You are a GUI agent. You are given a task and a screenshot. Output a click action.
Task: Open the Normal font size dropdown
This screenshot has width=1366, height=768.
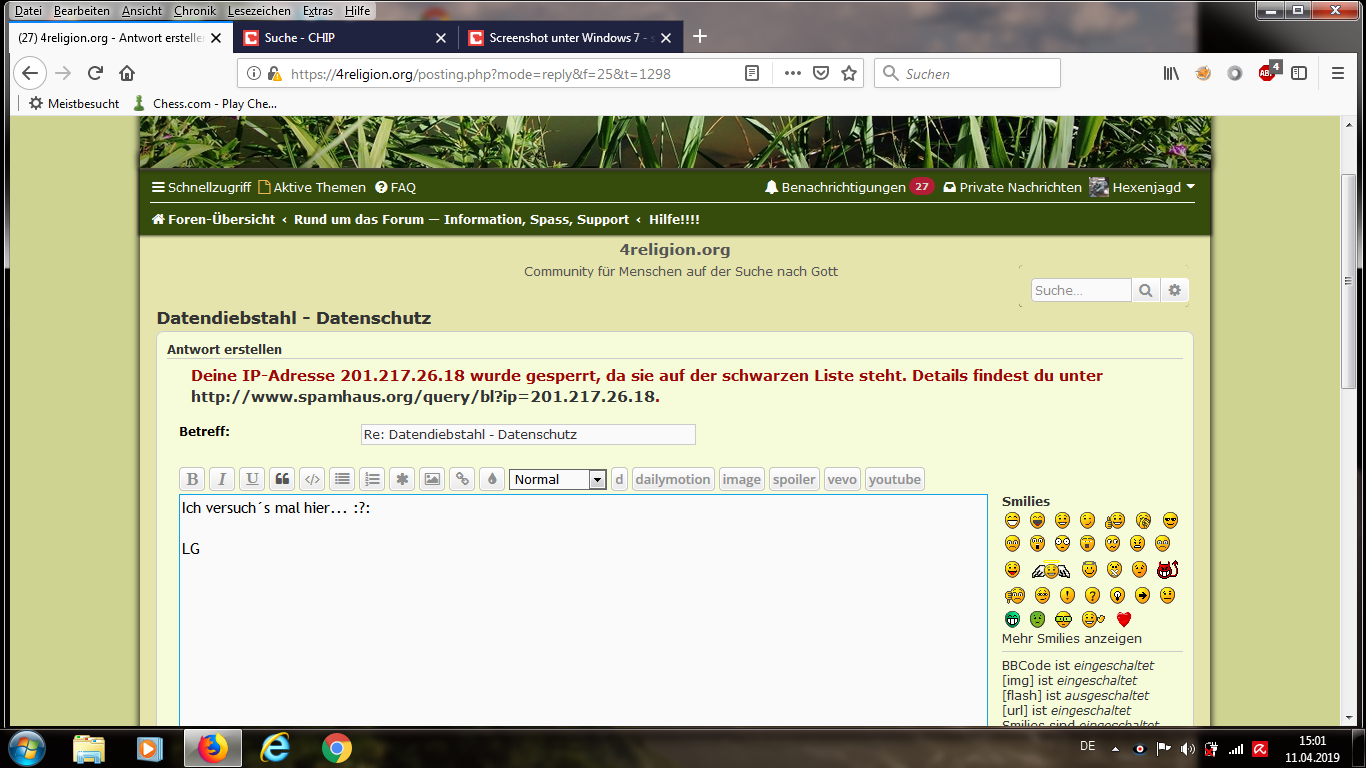pyautogui.click(x=558, y=479)
